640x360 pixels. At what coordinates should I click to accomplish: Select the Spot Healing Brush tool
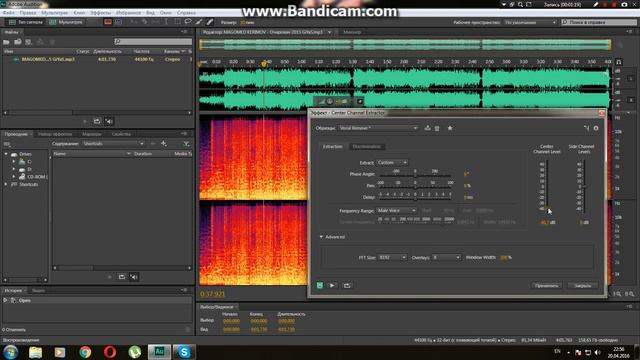(x=210, y=22)
